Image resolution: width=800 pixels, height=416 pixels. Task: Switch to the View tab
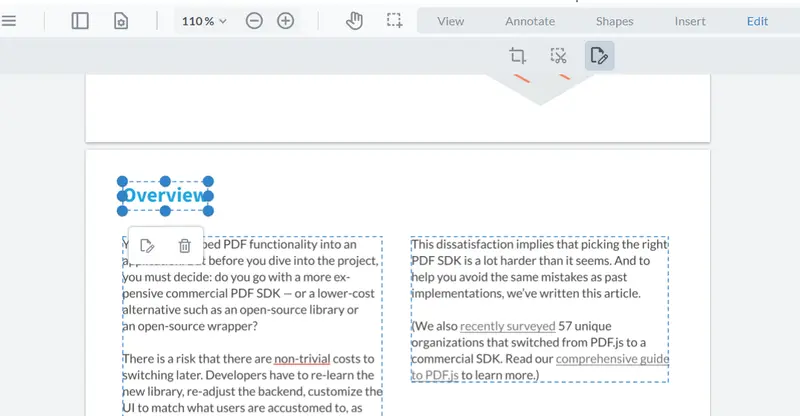[x=451, y=21]
